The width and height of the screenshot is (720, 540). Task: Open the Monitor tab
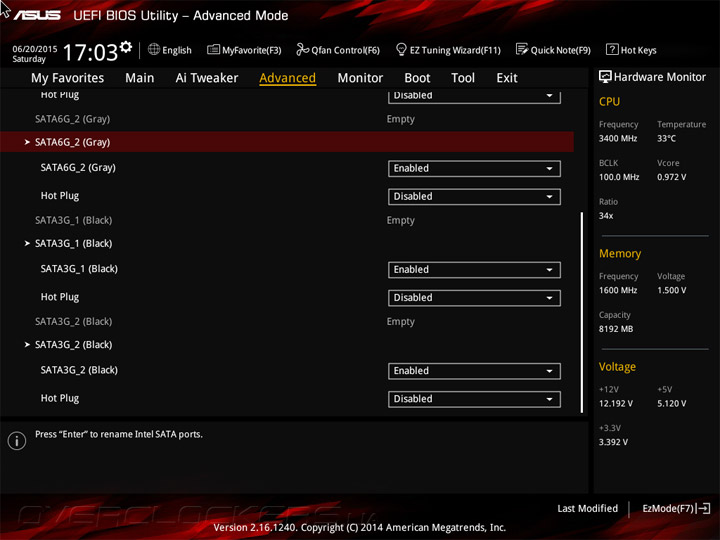click(x=360, y=78)
